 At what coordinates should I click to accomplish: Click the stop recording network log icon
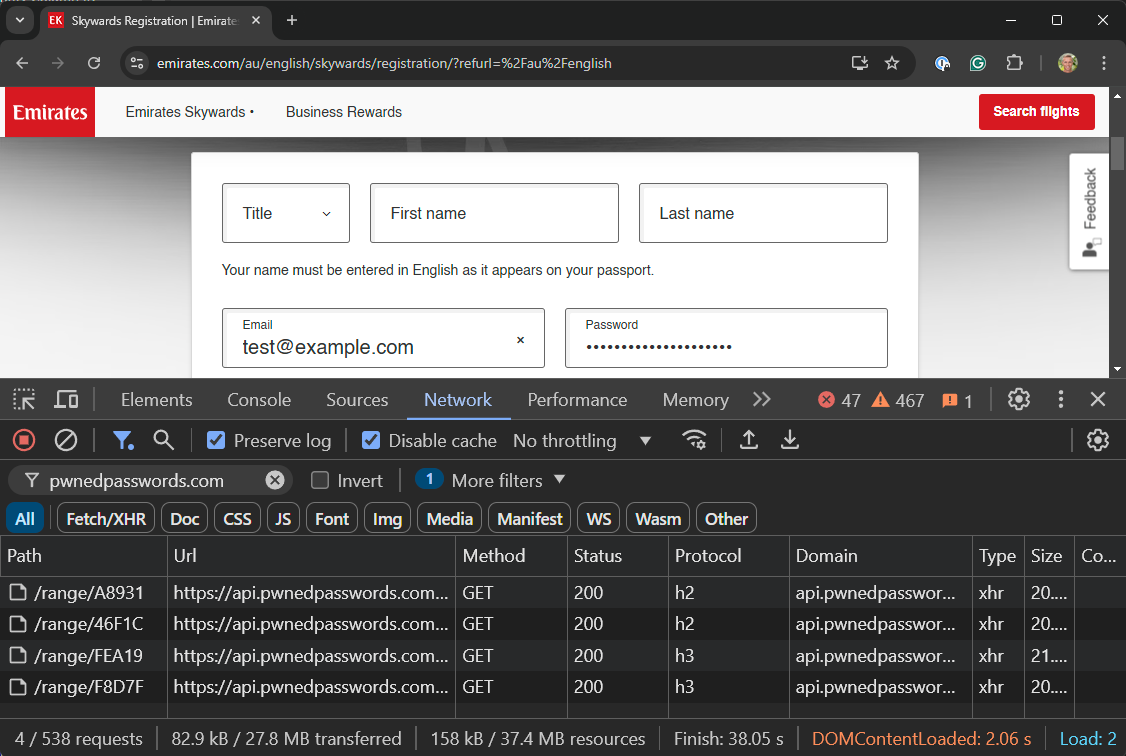[x=24, y=440]
